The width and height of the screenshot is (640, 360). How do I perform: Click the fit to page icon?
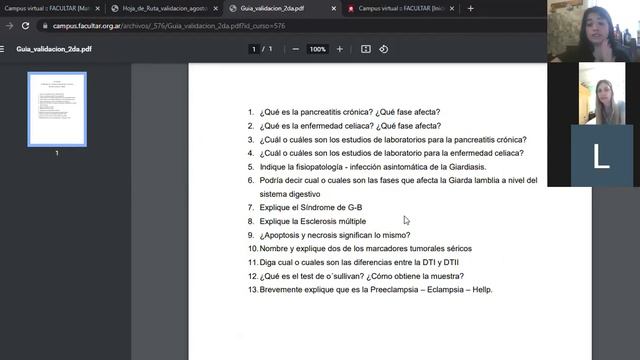[366, 49]
